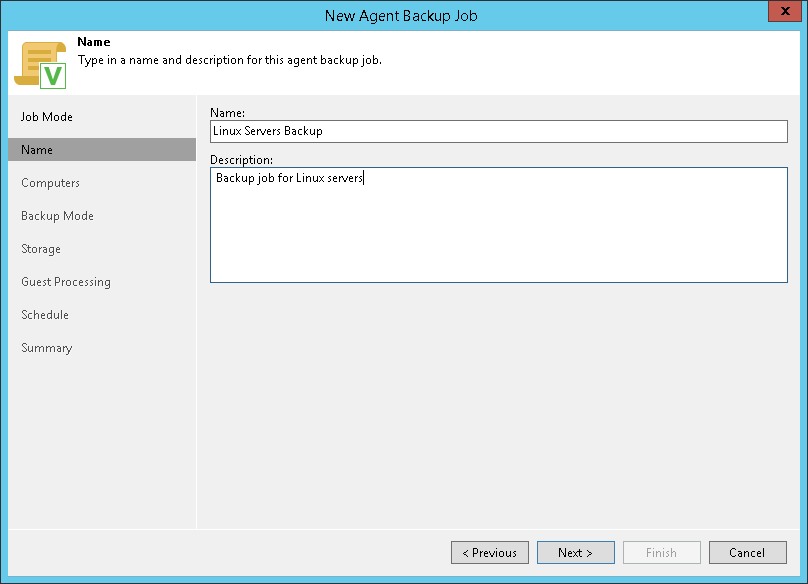Click the Finish button

(x=661, y=553)
